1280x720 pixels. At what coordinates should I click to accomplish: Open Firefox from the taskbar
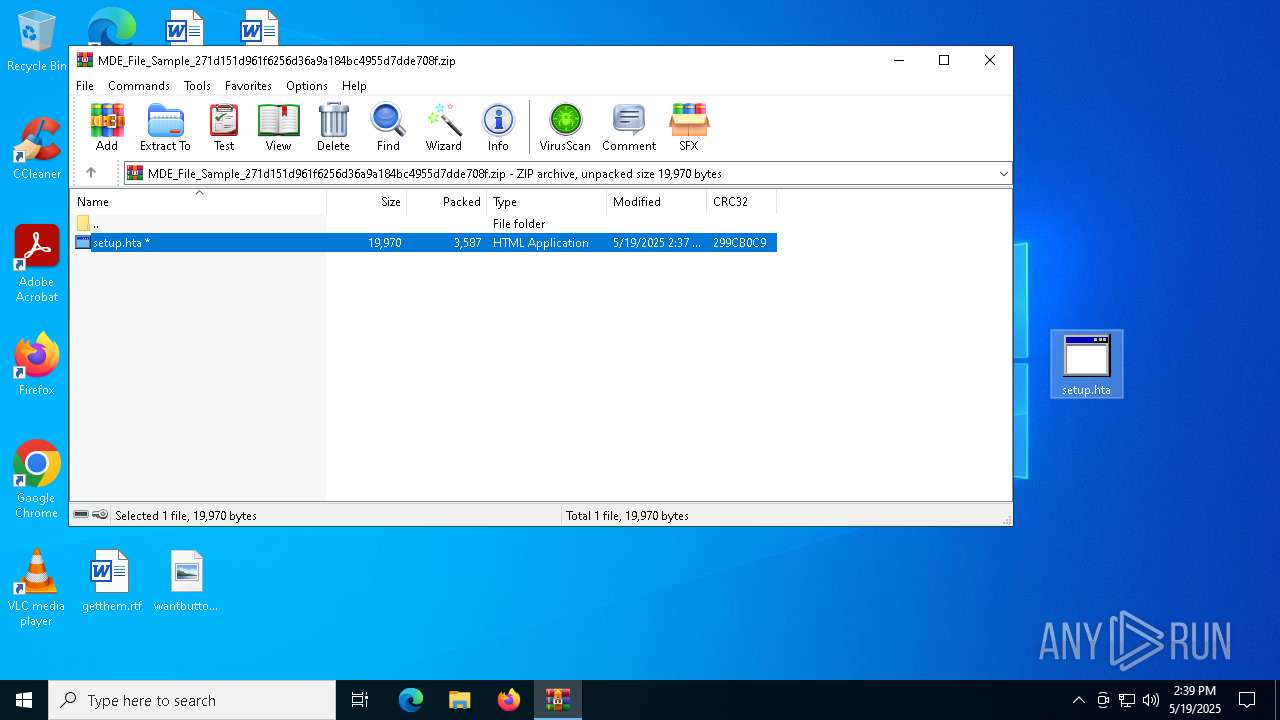[509, 700]
